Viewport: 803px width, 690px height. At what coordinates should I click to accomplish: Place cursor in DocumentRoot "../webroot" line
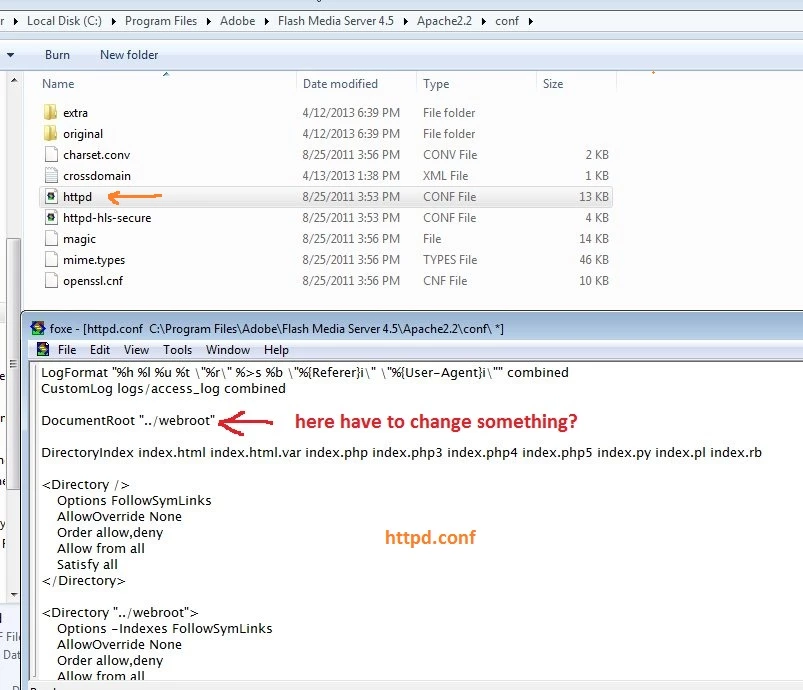pyautogui.click(x=128, y=421)
